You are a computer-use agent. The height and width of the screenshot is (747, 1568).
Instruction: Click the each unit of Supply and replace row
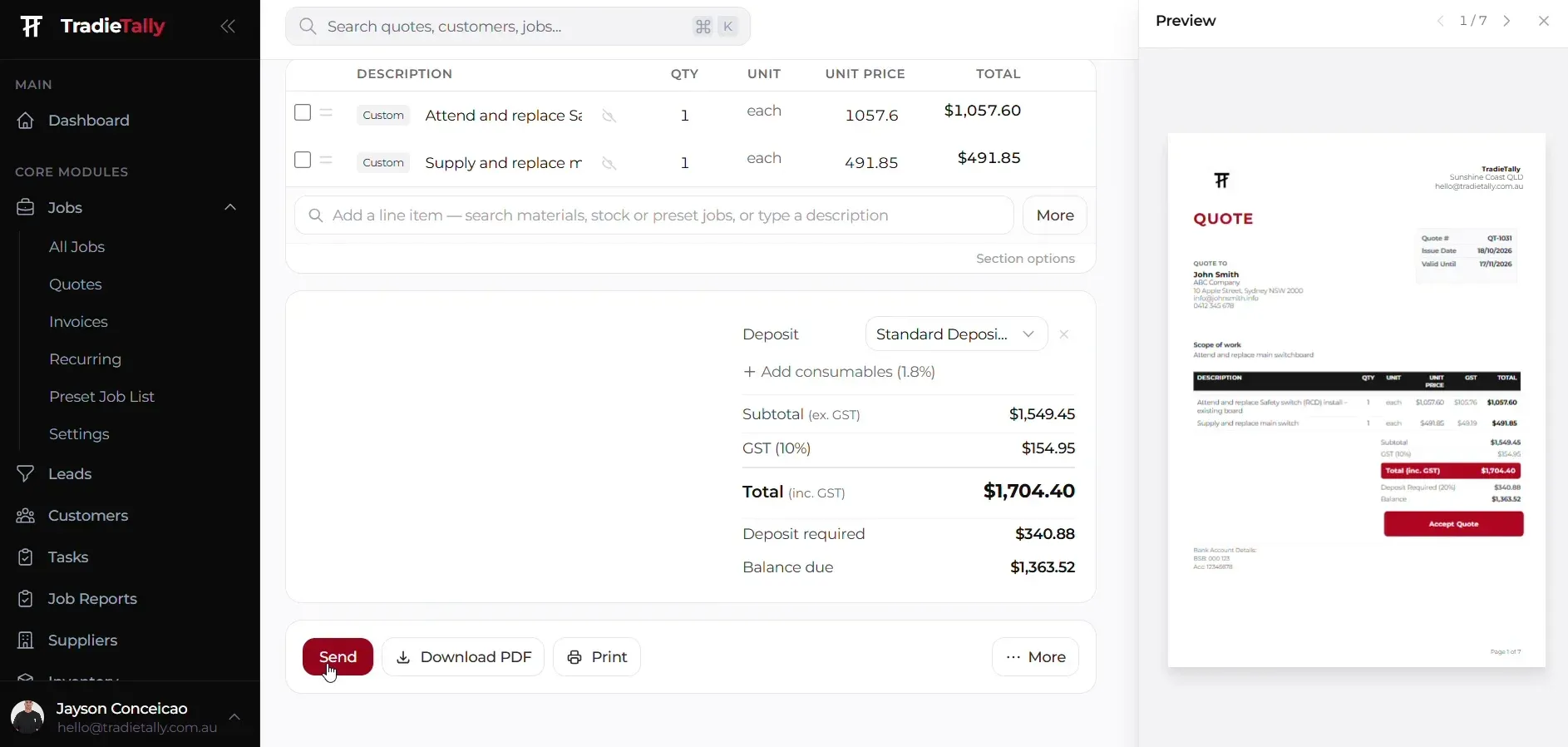pyautogui.click(x=764, y=158)
